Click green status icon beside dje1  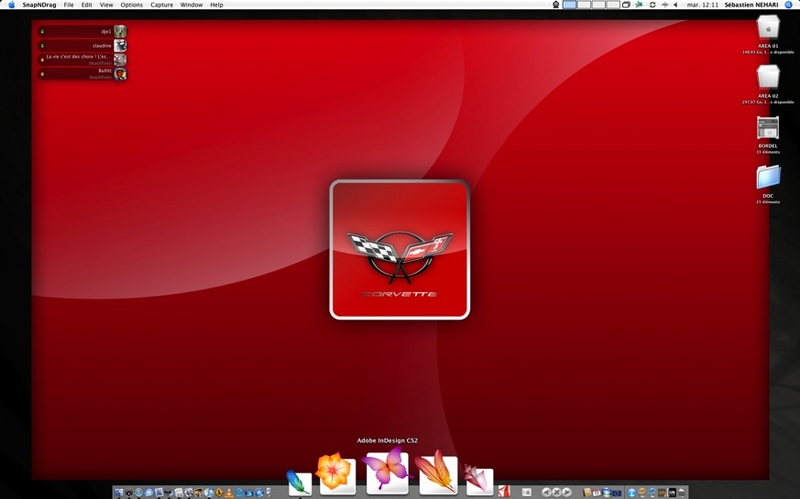tap(42, 32)
